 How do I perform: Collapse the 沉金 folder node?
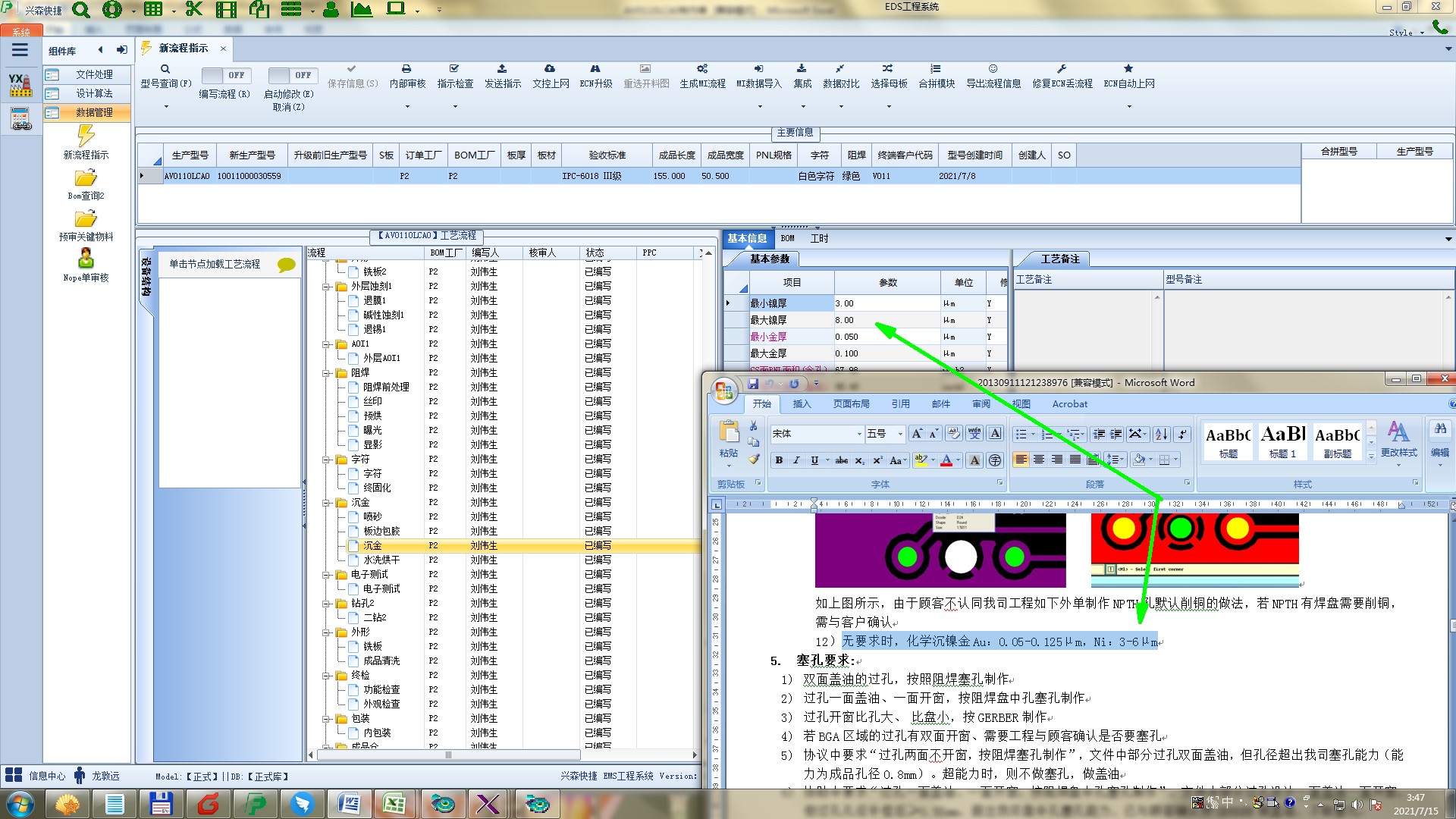click(327, 503)
